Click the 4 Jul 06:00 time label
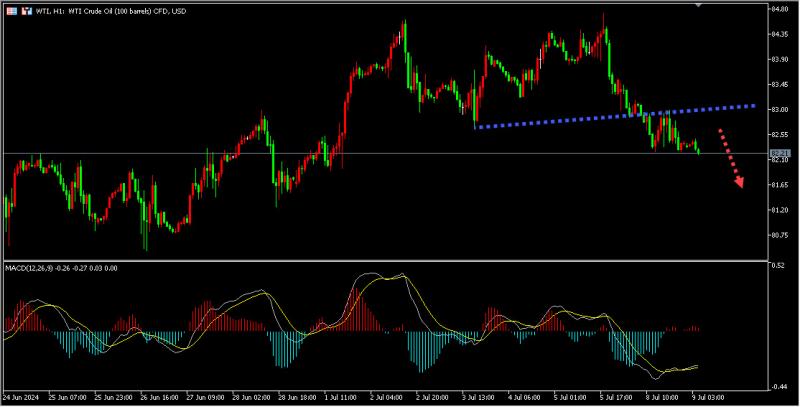The height and width of the screenshot is (407, 800). (x=524, y=397)
